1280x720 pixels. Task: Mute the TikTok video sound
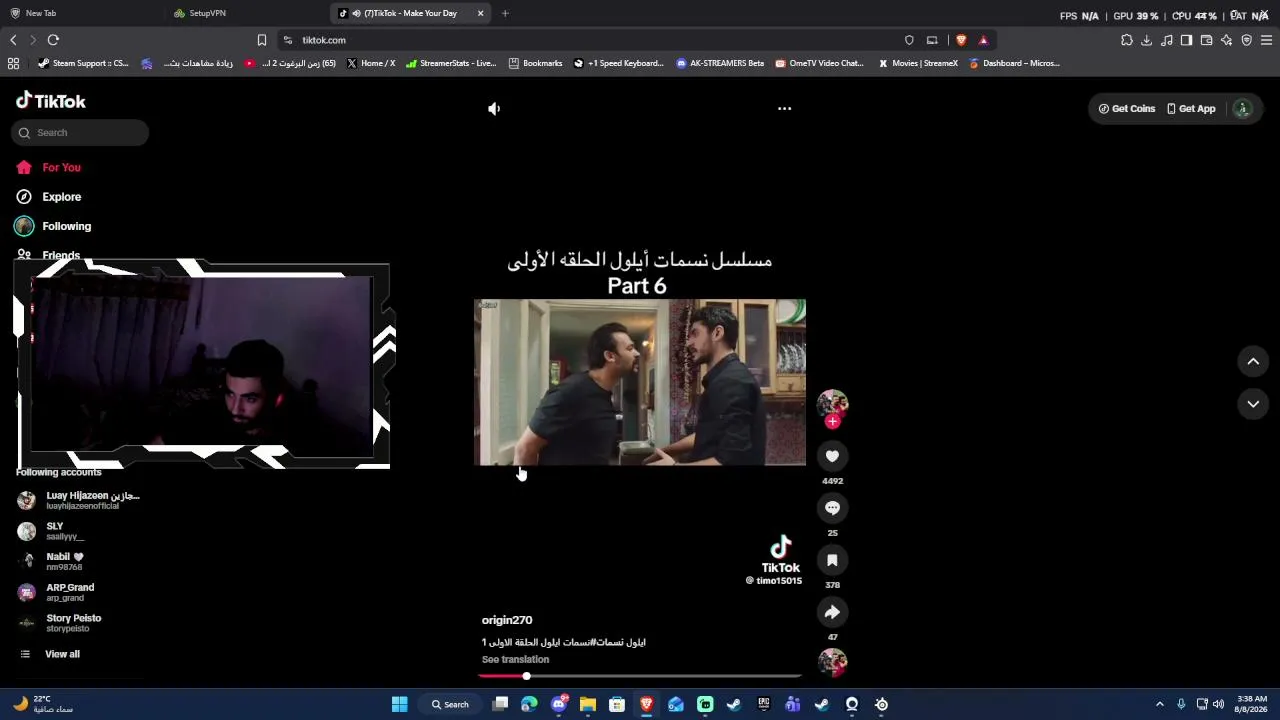coord(494,109)
